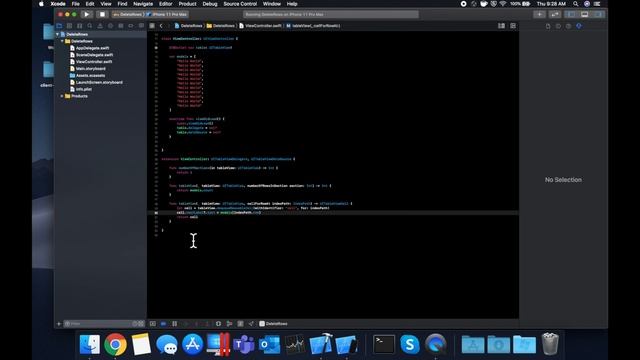Select Info.plist in navigator
This screenshot has width=640, height=360.
pyautogui.click(x=83, y=89)
